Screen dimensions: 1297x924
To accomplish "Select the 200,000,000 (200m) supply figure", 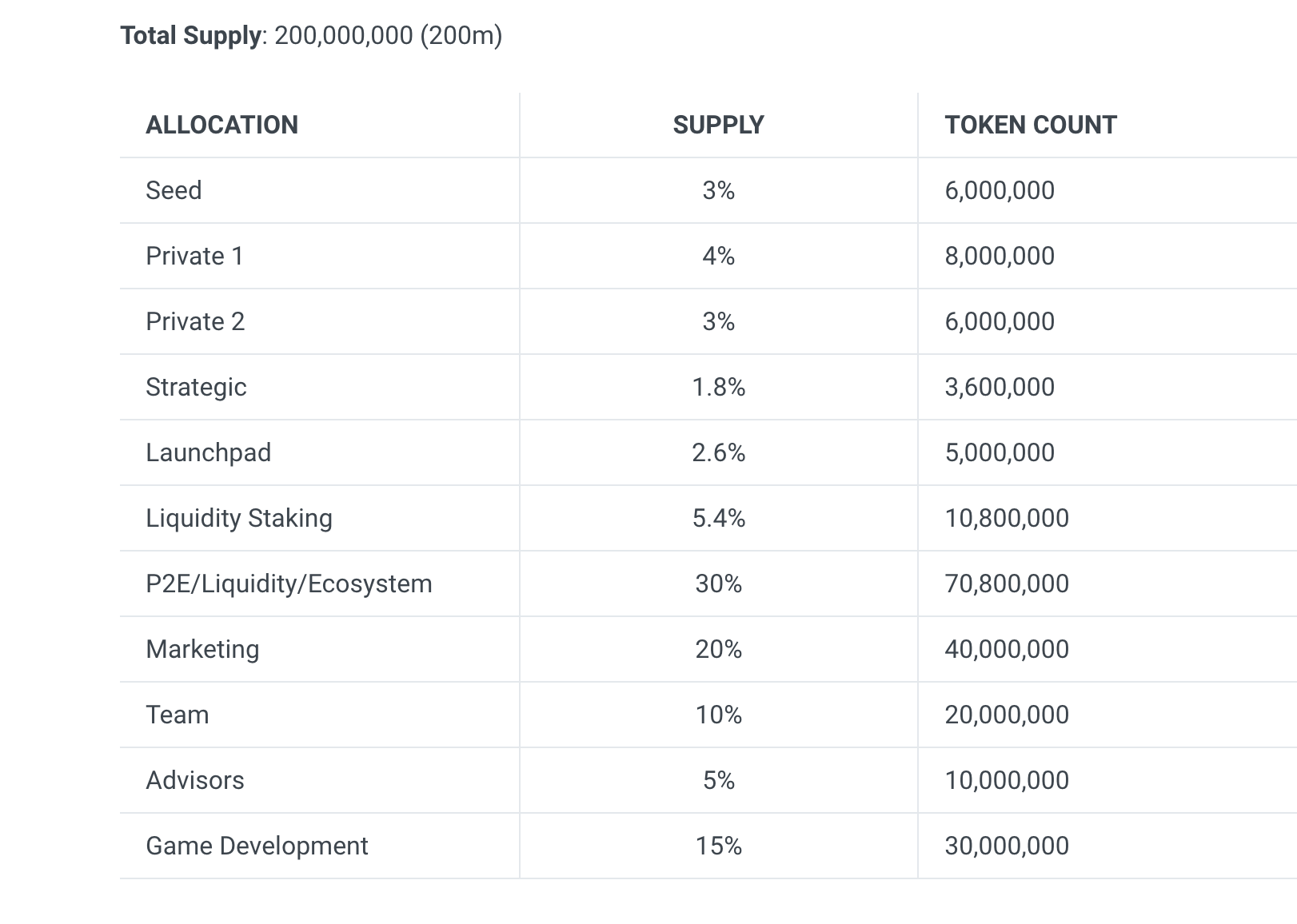I will coord(388,35).
